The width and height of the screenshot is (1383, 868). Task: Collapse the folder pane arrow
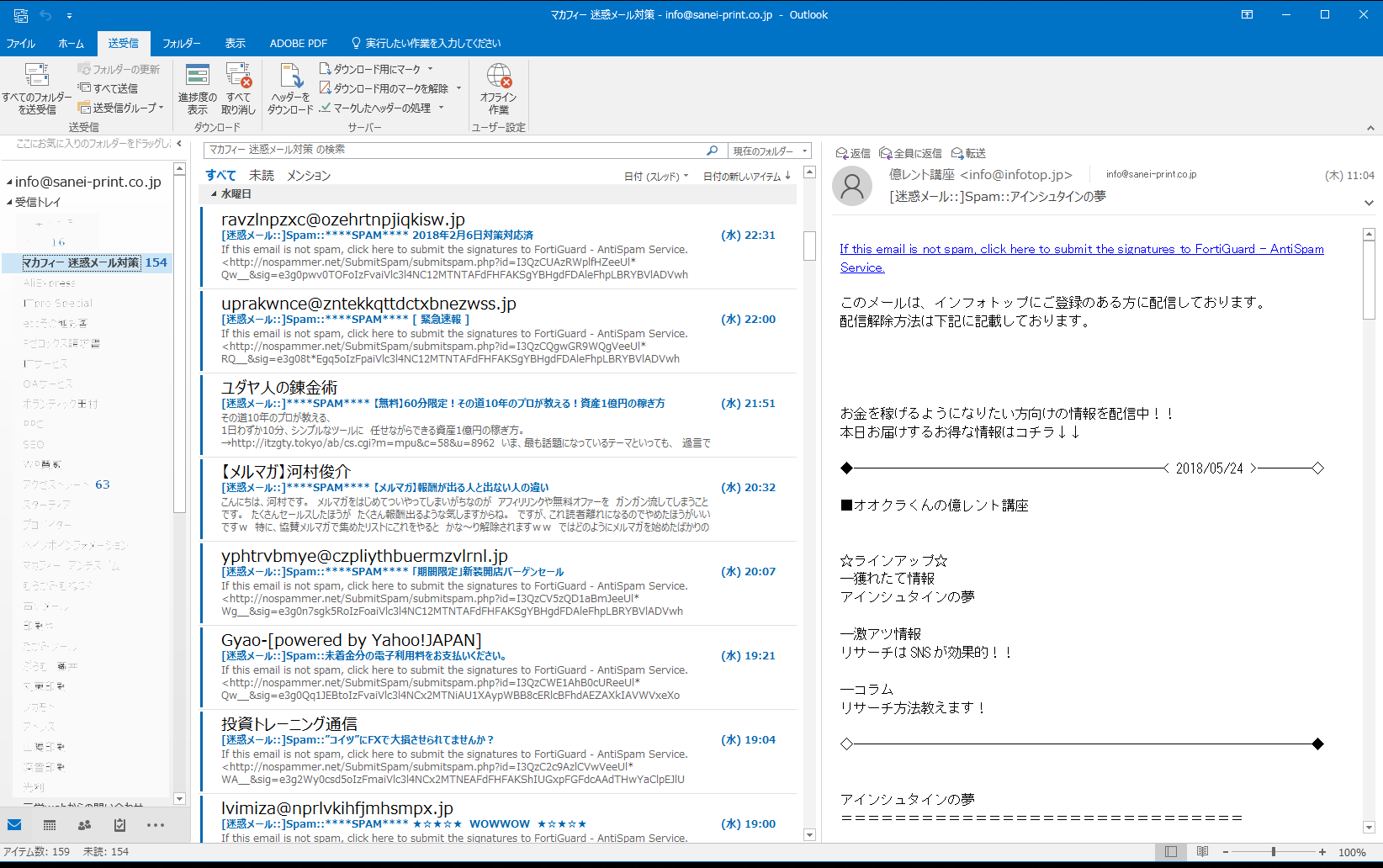179,144
